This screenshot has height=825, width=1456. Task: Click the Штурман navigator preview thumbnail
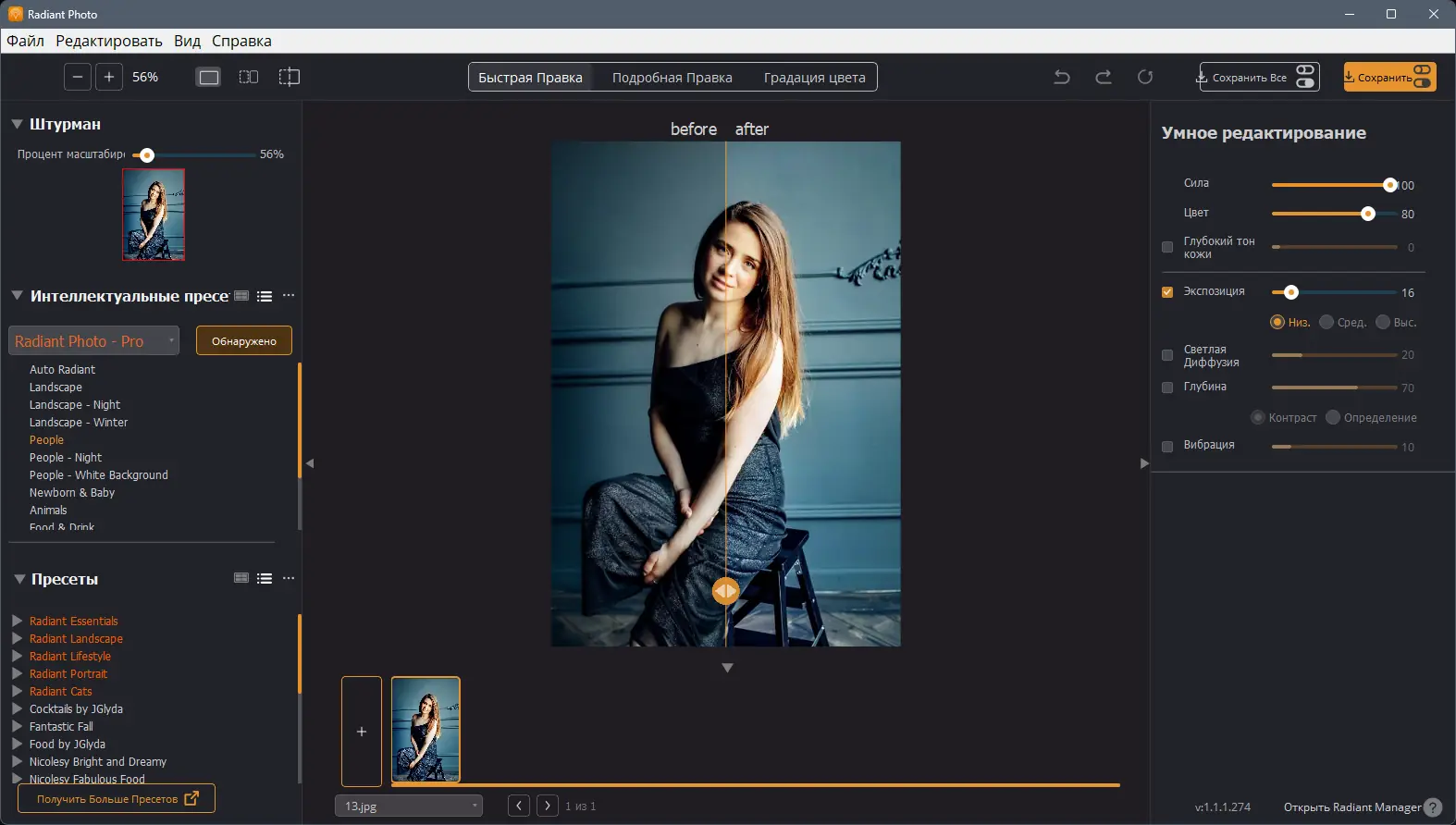click(154, 215)
